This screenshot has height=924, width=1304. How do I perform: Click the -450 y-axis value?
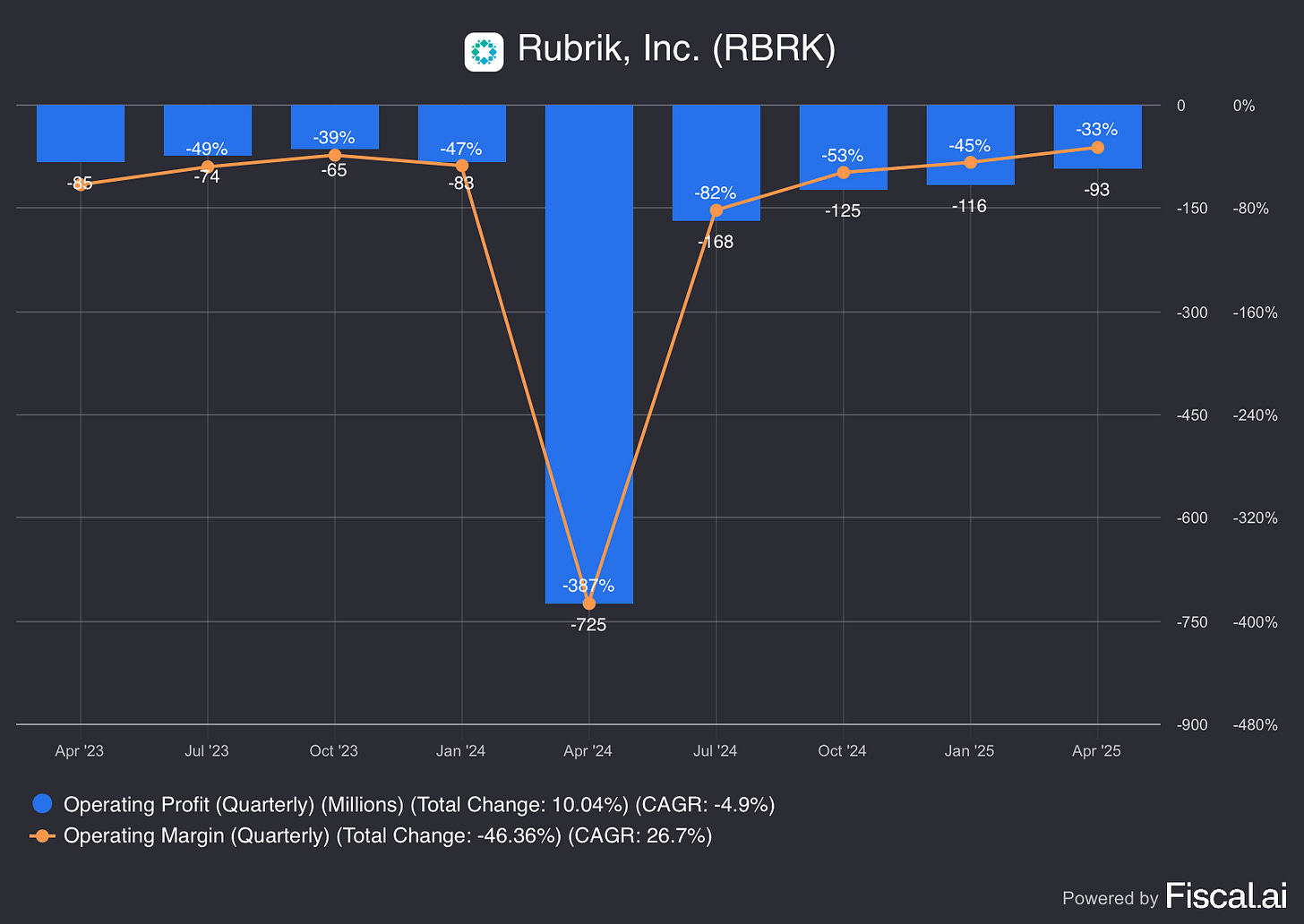pos(1192,415)
